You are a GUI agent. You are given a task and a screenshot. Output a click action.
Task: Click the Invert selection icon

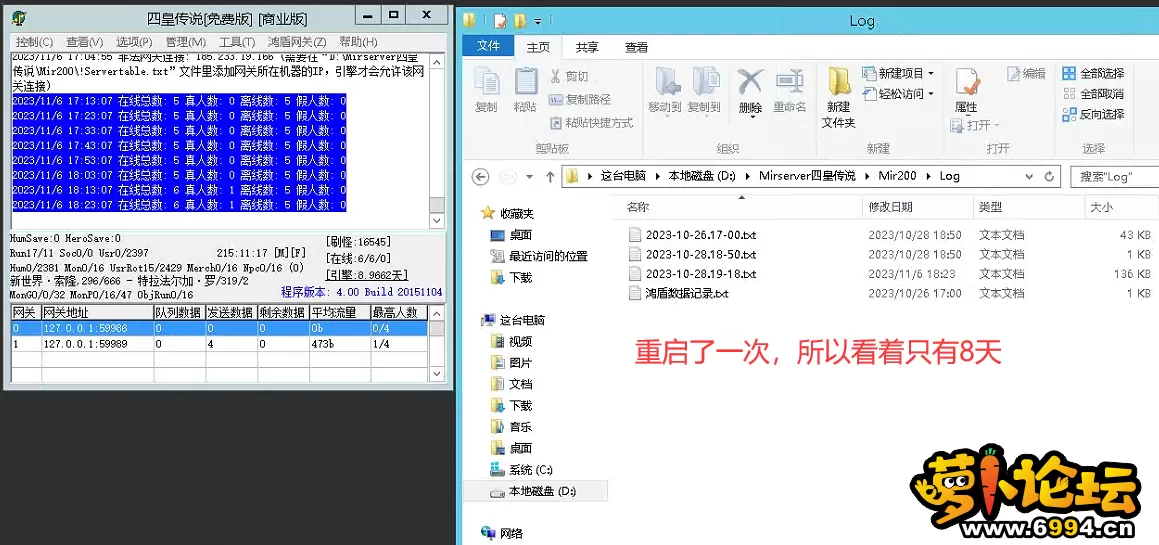[1069, 115]
